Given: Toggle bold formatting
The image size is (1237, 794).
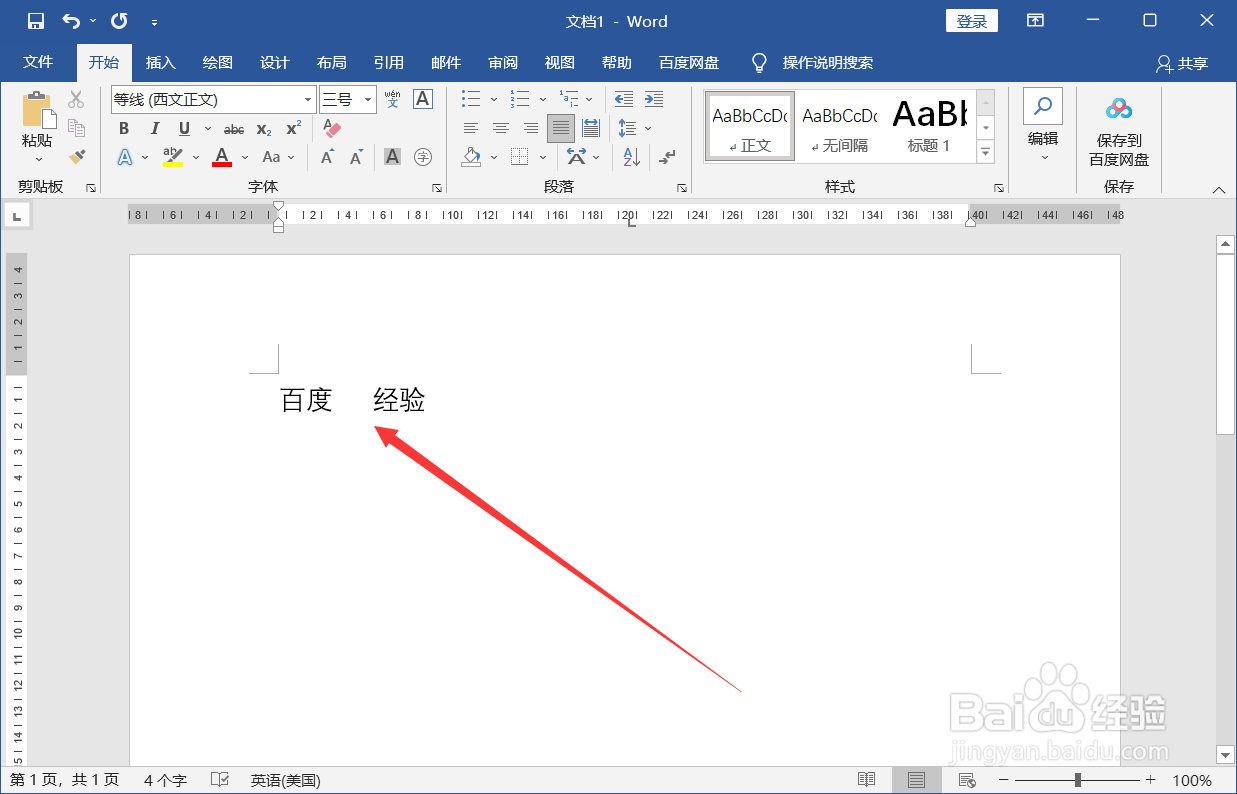Looking at the screenshot, I should click(124, 129).
